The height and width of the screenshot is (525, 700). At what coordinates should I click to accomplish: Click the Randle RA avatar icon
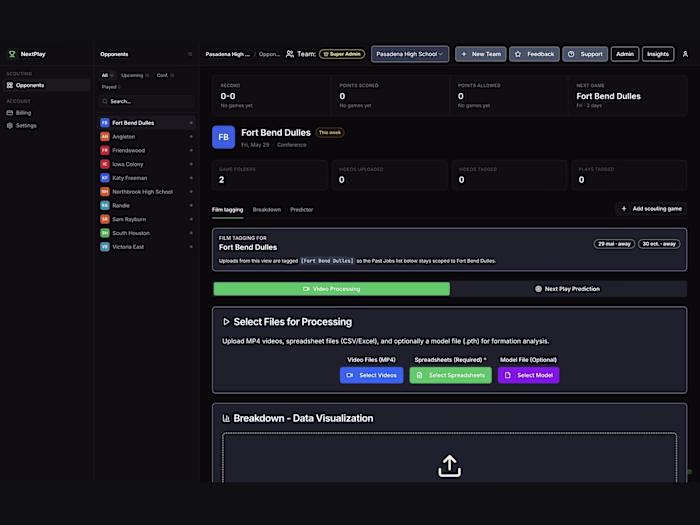coord(105,205)
